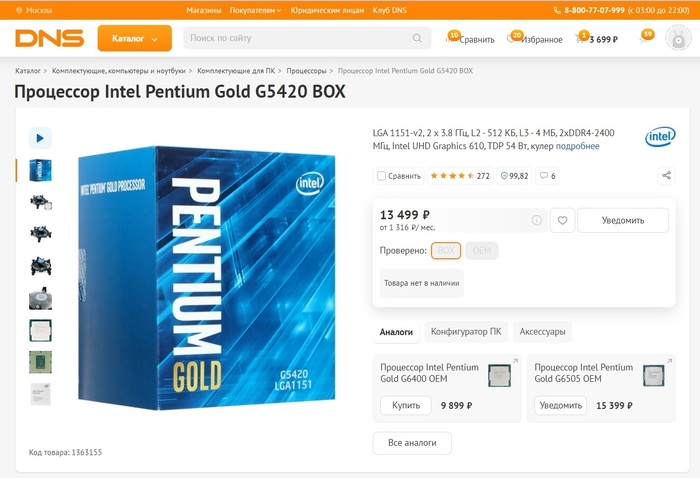This screenshot has width=700, height=478.
Task: Click the share icon
Action: point(666,176)
